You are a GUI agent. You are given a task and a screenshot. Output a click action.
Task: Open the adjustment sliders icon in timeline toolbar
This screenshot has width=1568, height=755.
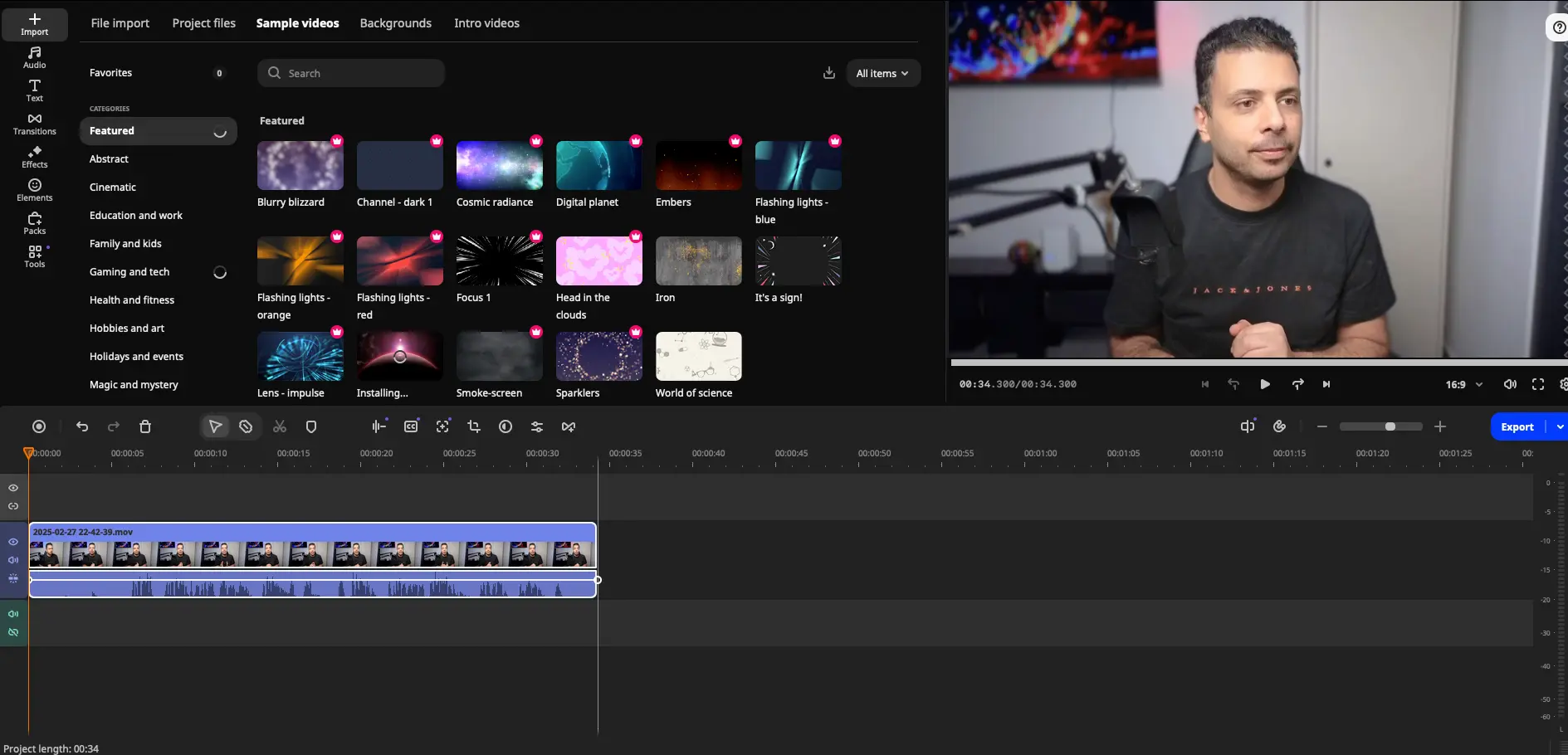click(536, 426)
